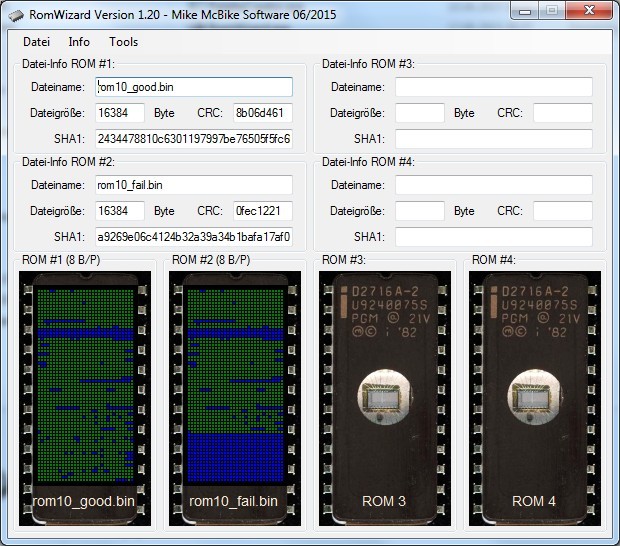The image size is (620, 546).
Task: Click the ROM #2 Dateiname field
Action: (194, 185)
